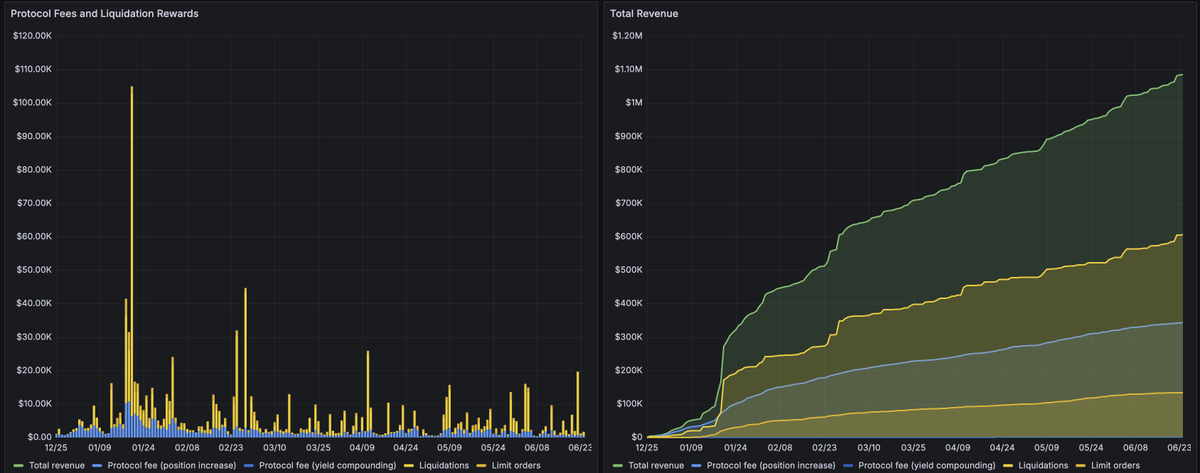Click green Total revenue color swatch in Protocol Fees legend
This screenshot has width=1200, height=473.
coord(18,466)
